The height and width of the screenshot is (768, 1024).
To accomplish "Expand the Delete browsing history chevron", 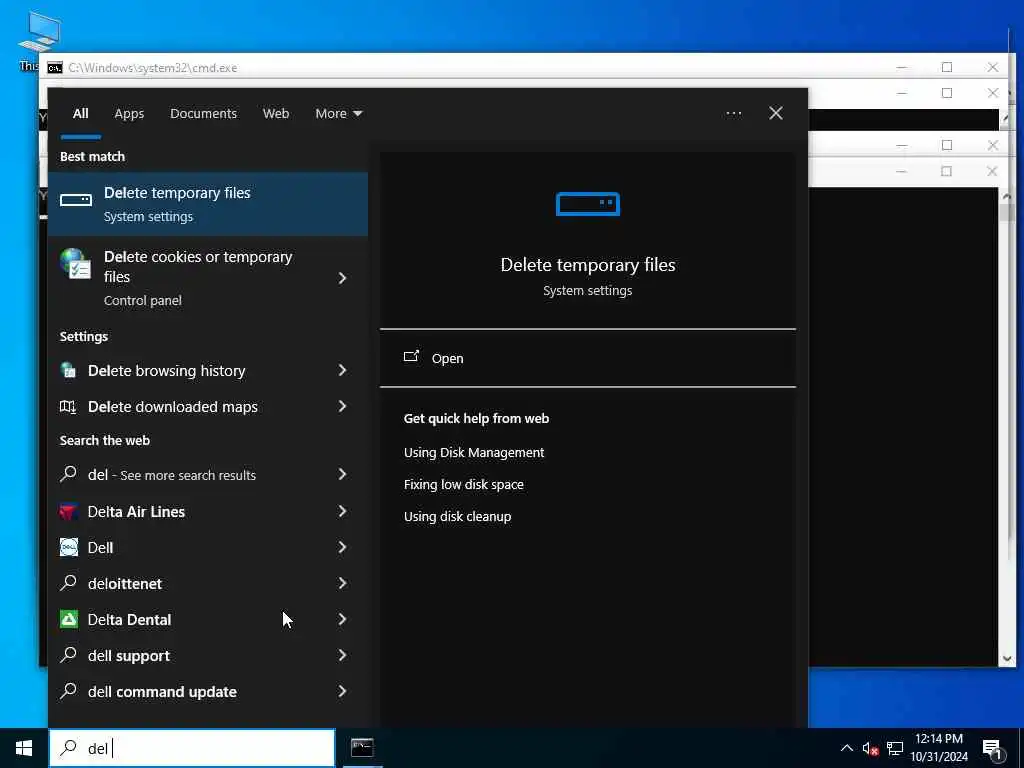I will tap(342, 370).
